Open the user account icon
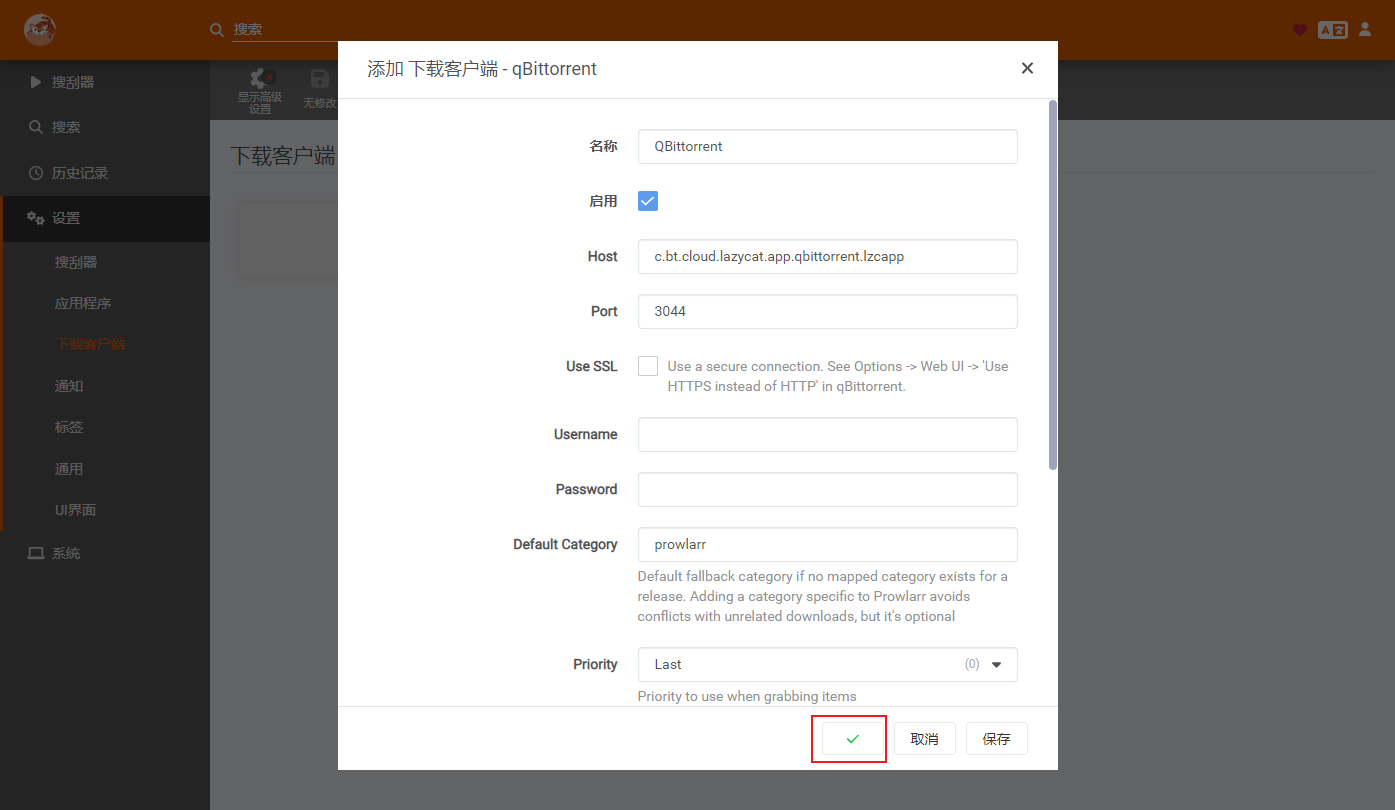The image size is (1395, 810). [x=1365, y=30]
